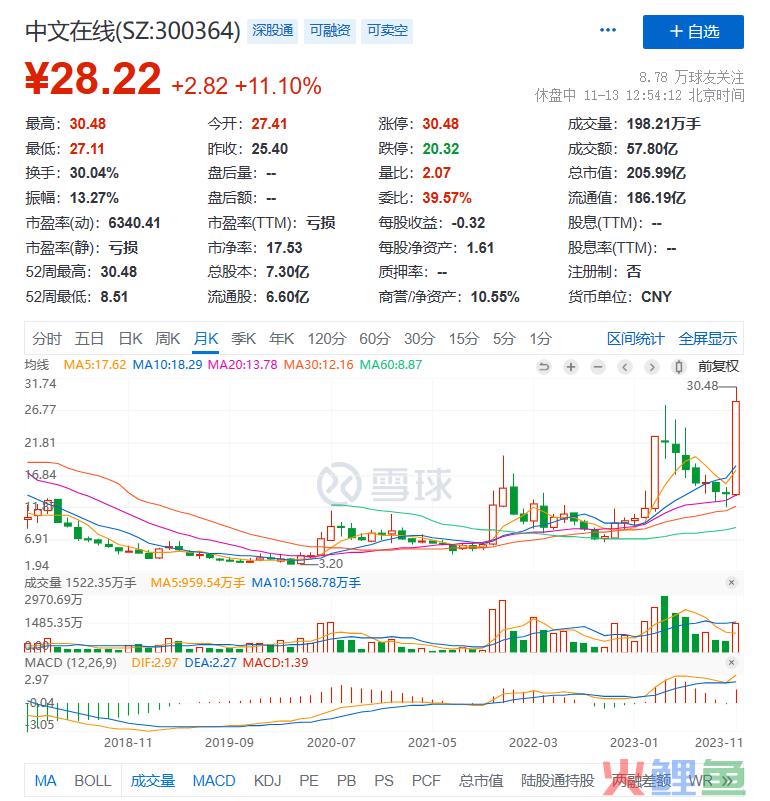Switch to 分时 chart tab
The height and width of the screenshot is (801, 770).
(46, 339)
